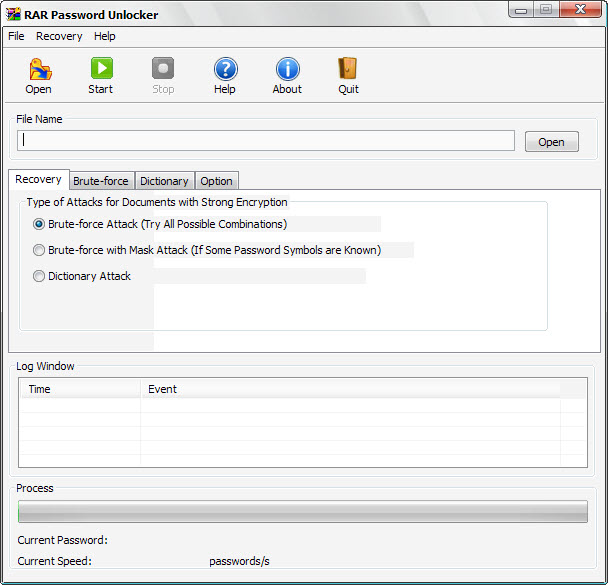Viewport: 608px width, 585px height.
Task: Click the 'passwords/s' text
Action: tap(239, 561)
